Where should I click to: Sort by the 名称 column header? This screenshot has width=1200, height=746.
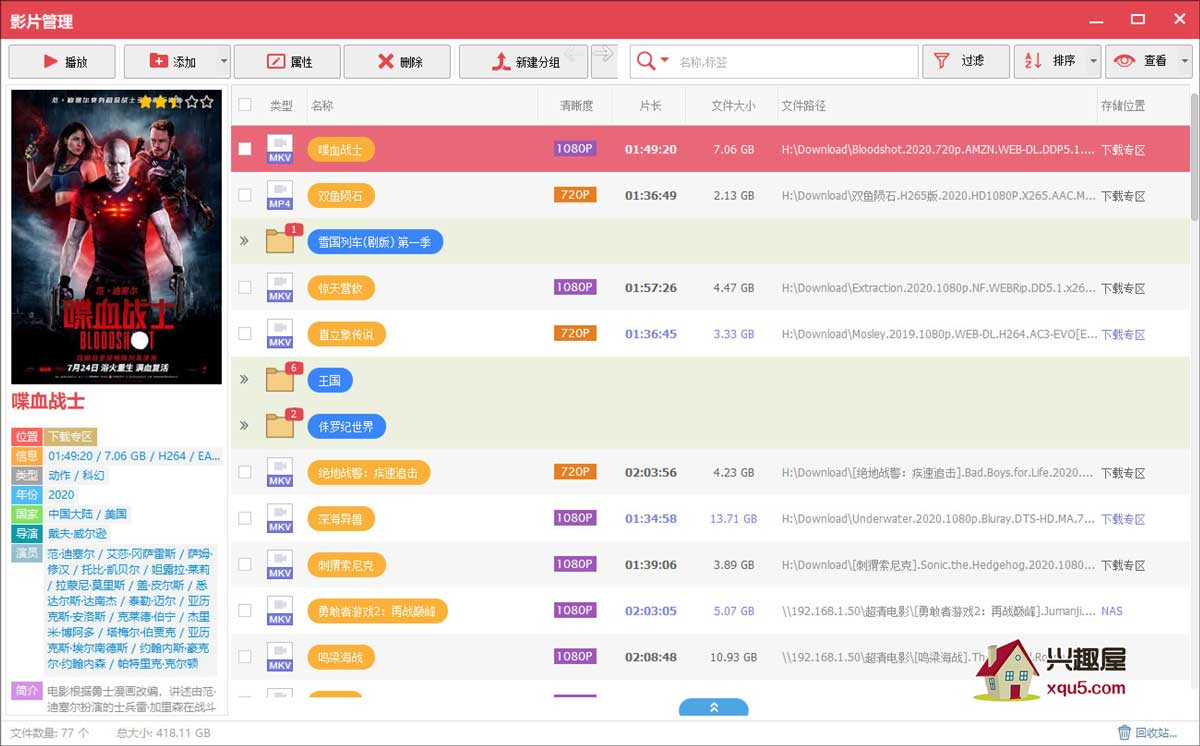click(x=322, y=105)
